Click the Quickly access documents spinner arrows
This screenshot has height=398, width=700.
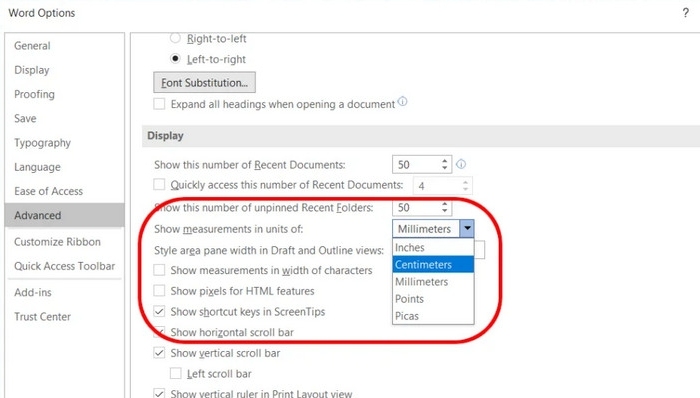(x=465, y=186)
